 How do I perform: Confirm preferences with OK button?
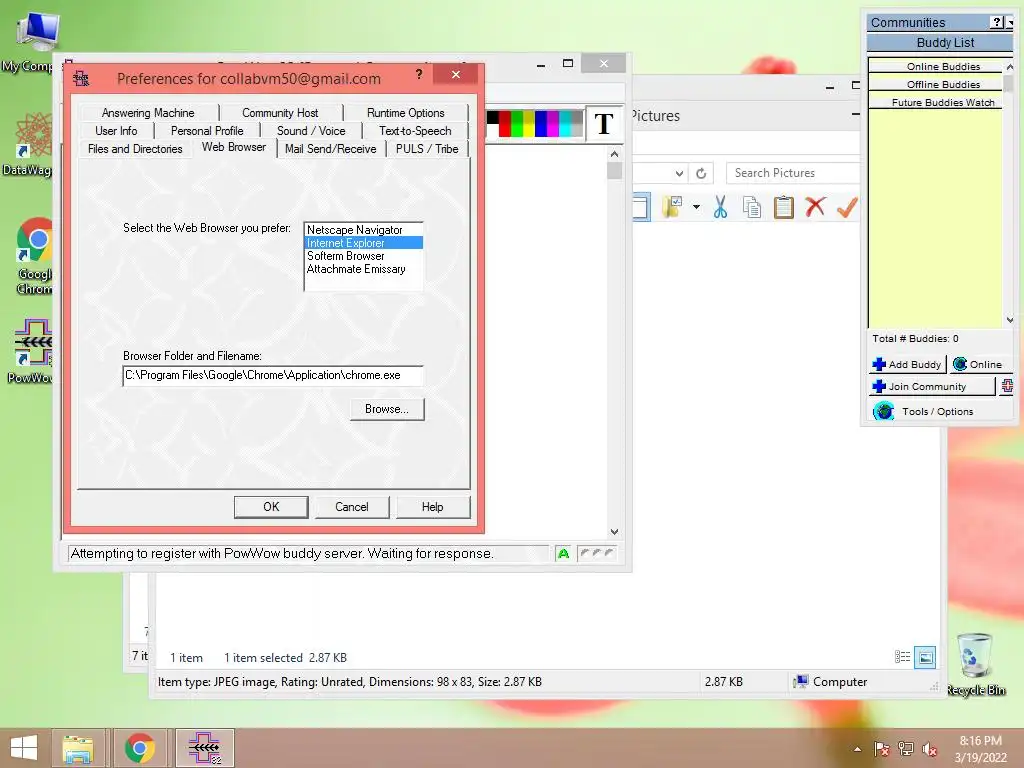pyautogui.click(x=271, y=507)
